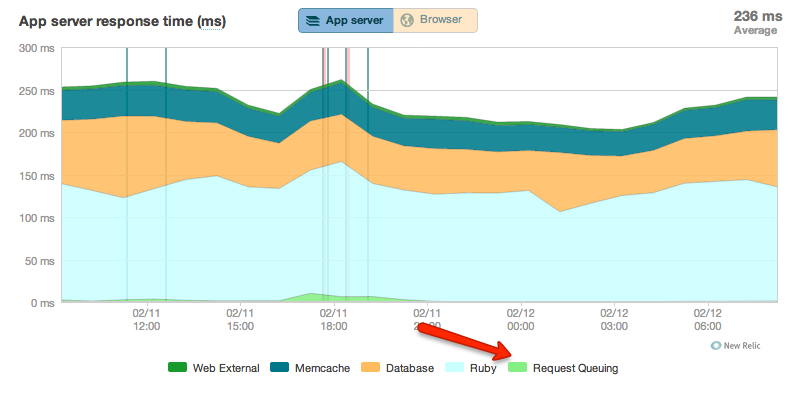Toggle the Web External series label

tap(226, 368)
